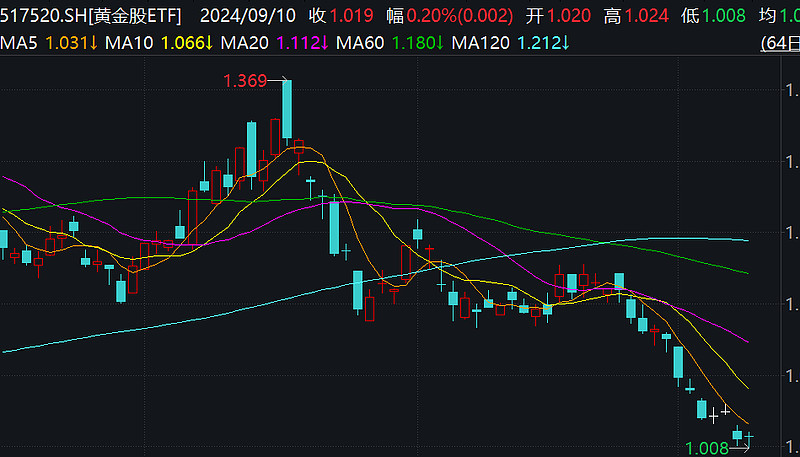Image resolution: width=800 pixels, height=457 pixels.
Task: Select the MA20 1.112 indicator label
Action: pyautogui.click(x=274, y=43)
